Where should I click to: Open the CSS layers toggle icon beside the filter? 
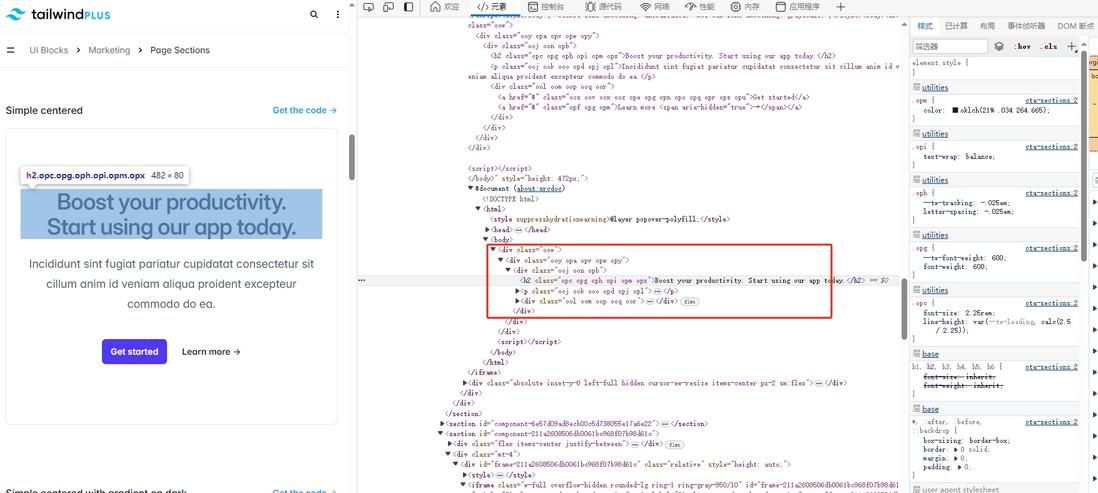999,46
